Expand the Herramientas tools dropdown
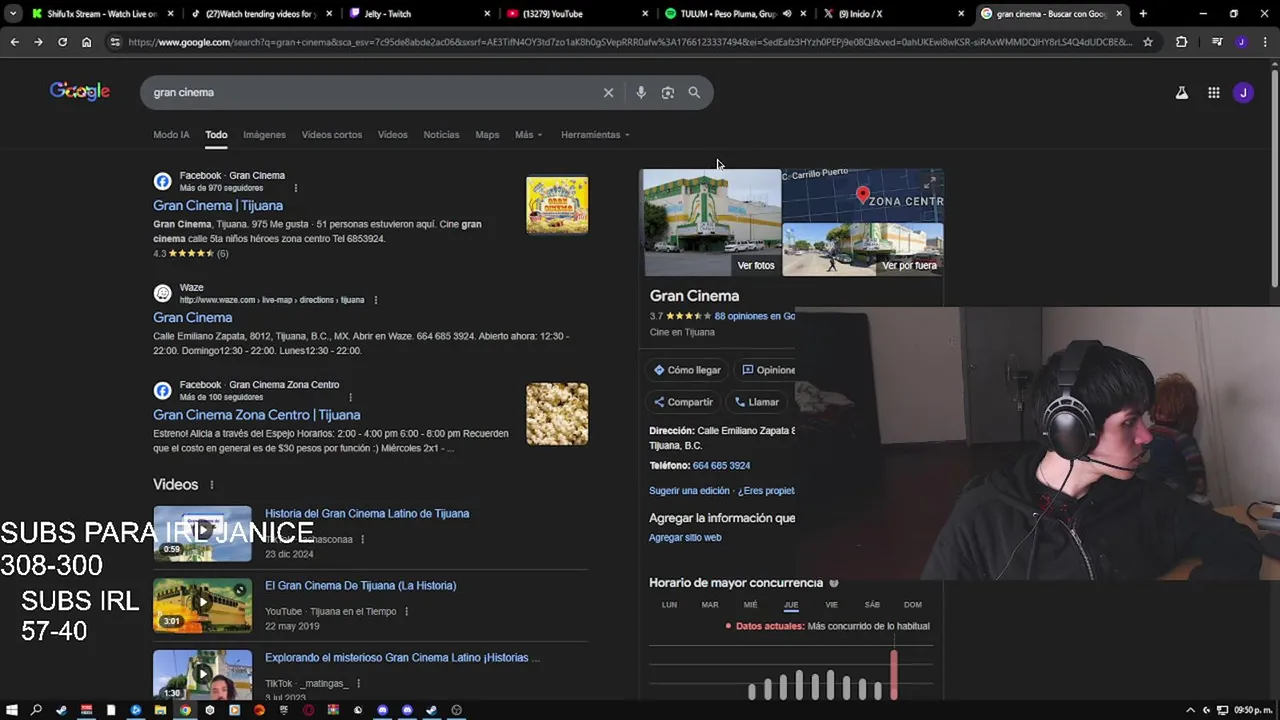Image resolution: width=1280 pixels, height=720 pixels. [595, 134]
